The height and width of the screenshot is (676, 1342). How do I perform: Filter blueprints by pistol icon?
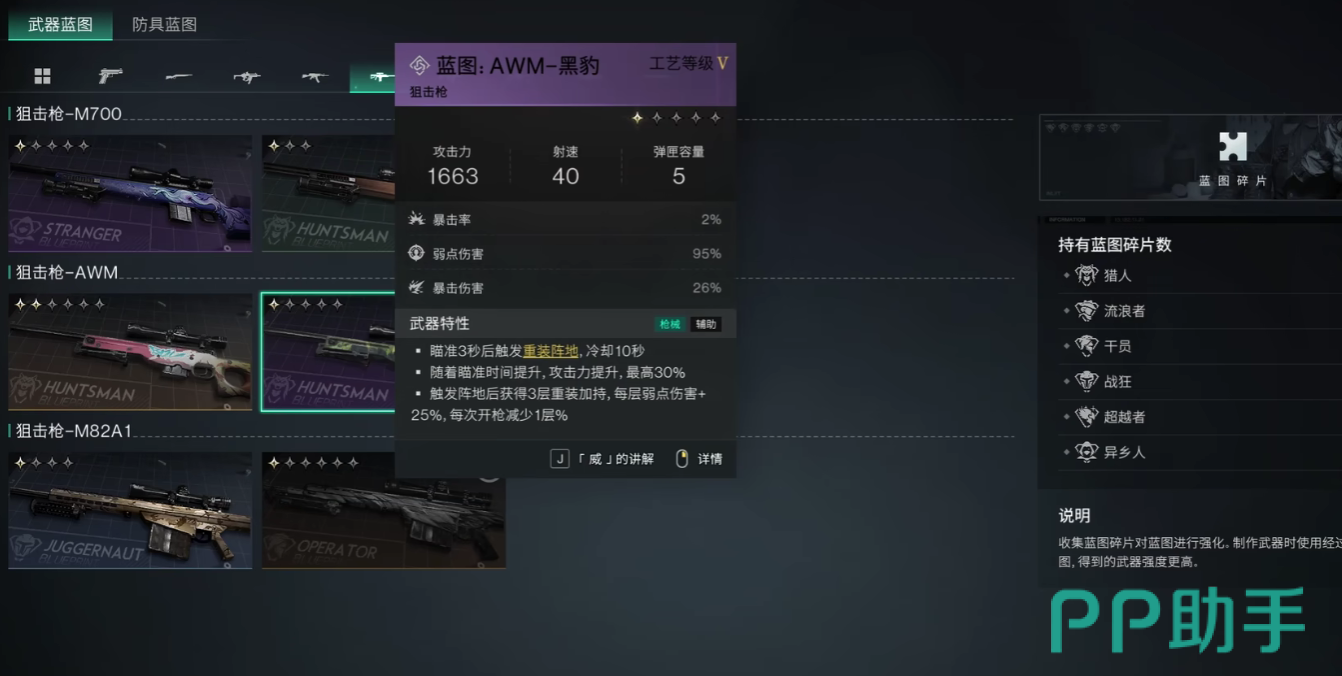point(110,76)
